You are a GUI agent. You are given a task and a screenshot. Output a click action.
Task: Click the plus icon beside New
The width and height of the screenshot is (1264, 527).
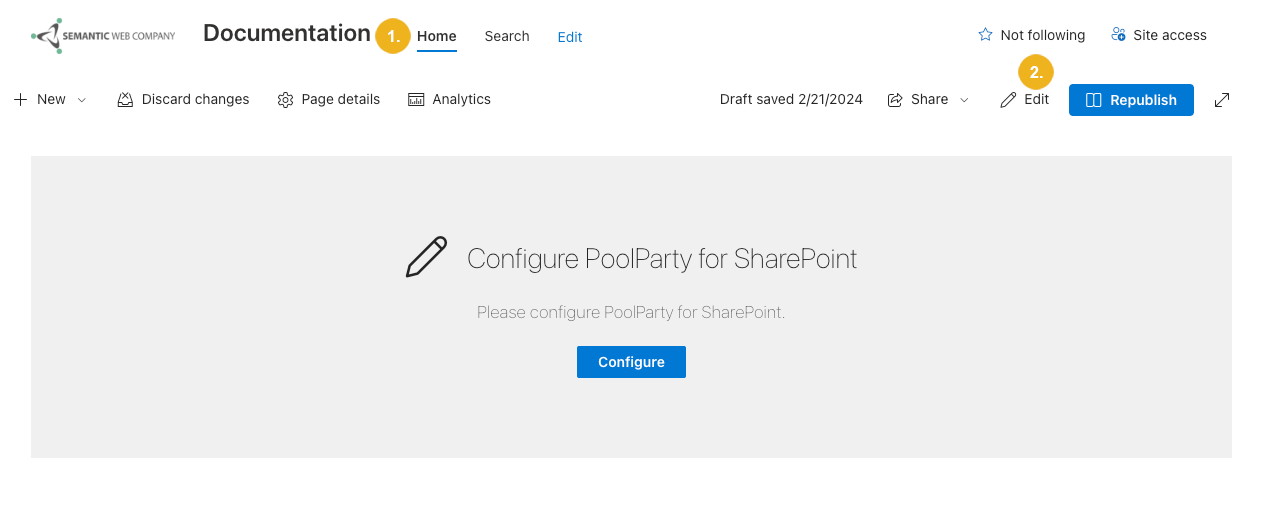(x=20, y=99)
